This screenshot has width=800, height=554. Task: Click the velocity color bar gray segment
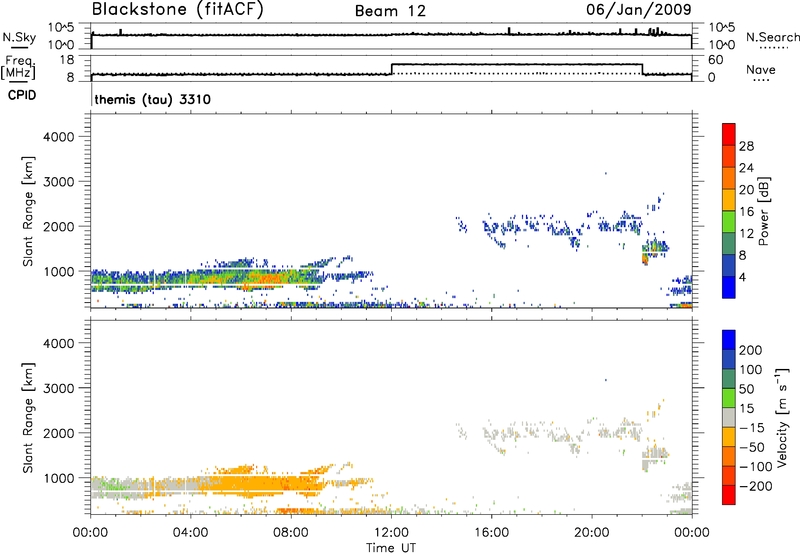[x=729, y=417]
